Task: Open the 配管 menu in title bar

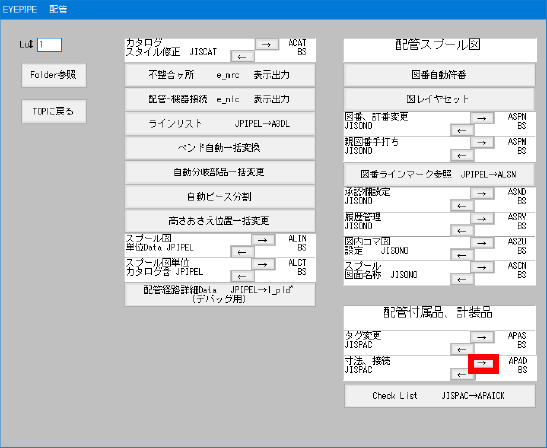Action: pos(58,9)
